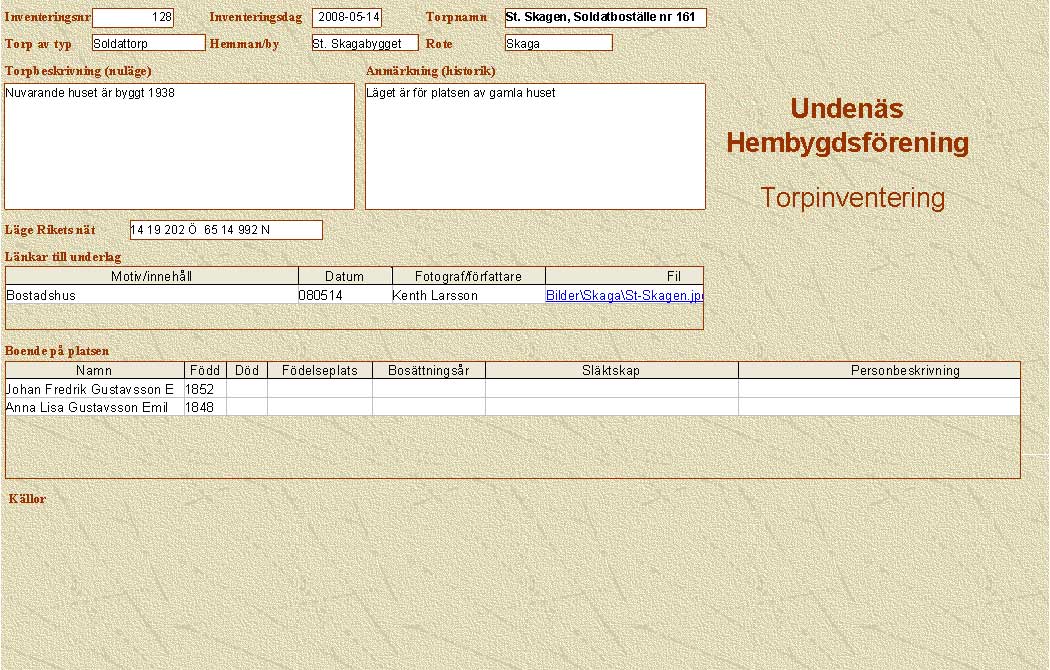Select the Rote field containing Skaga
Image resolution: width=1050 pixels, height=670 pixels.
[x=558, y=43]
